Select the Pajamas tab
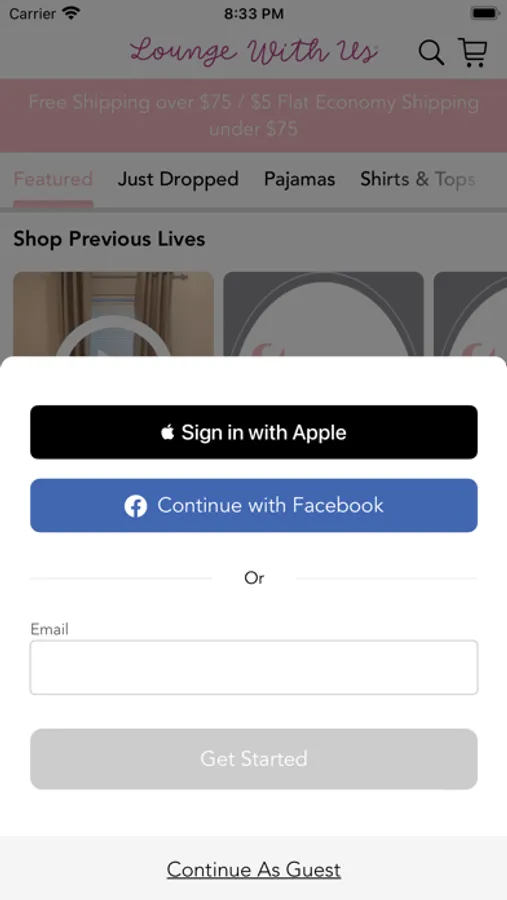Viewport: 507px width, 900px height. pos(299,179)
